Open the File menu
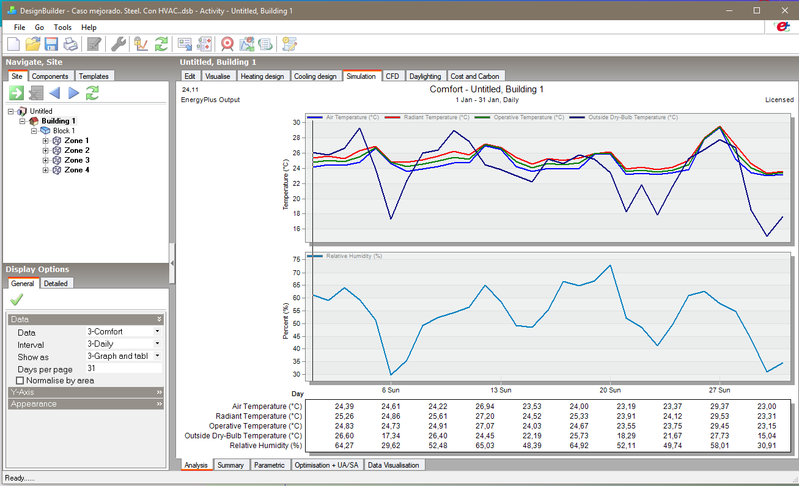The width and height of the screenshot is (799, 486). (19, 27)
